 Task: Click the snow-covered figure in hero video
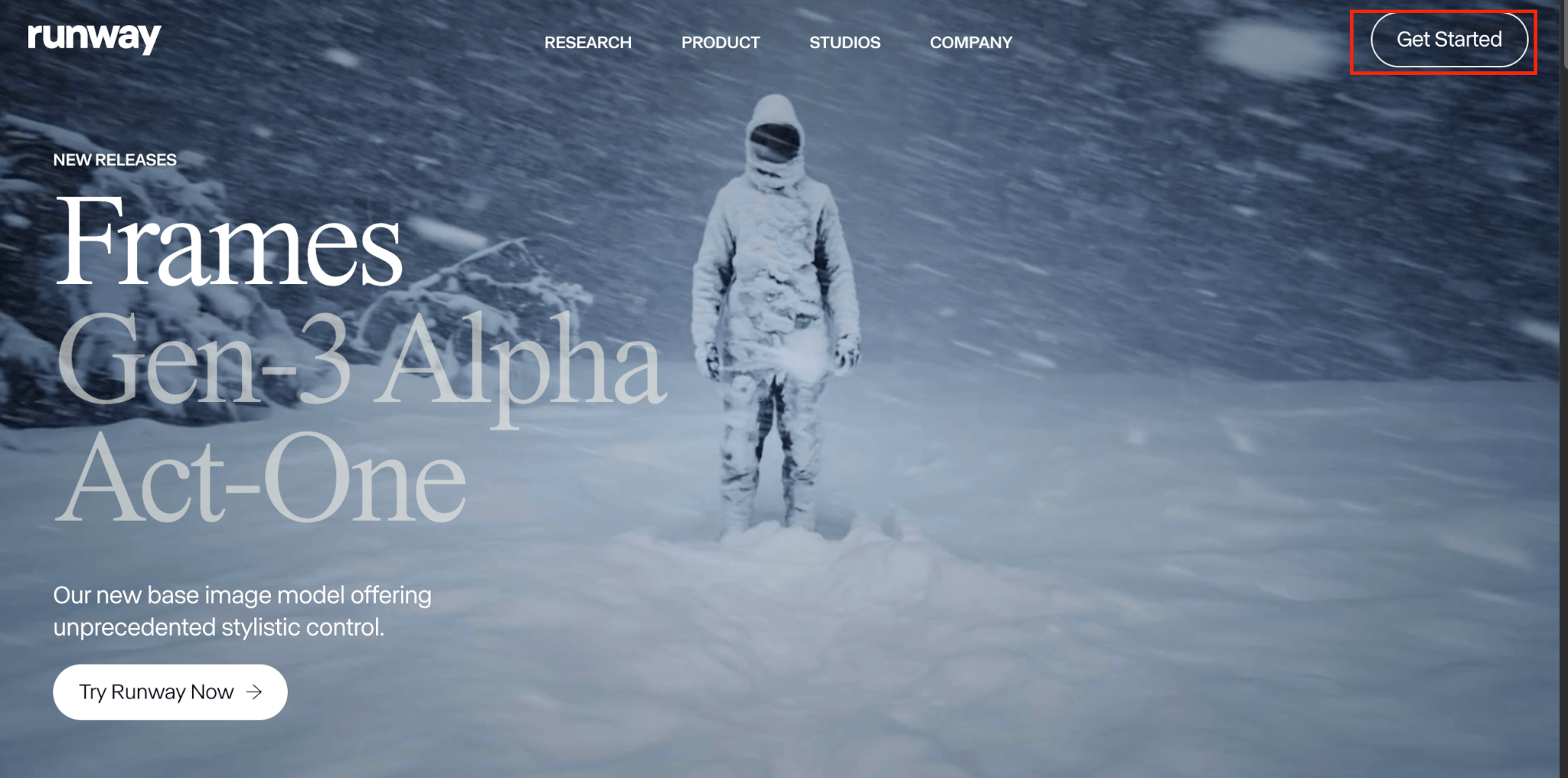(x=775, y=314)
